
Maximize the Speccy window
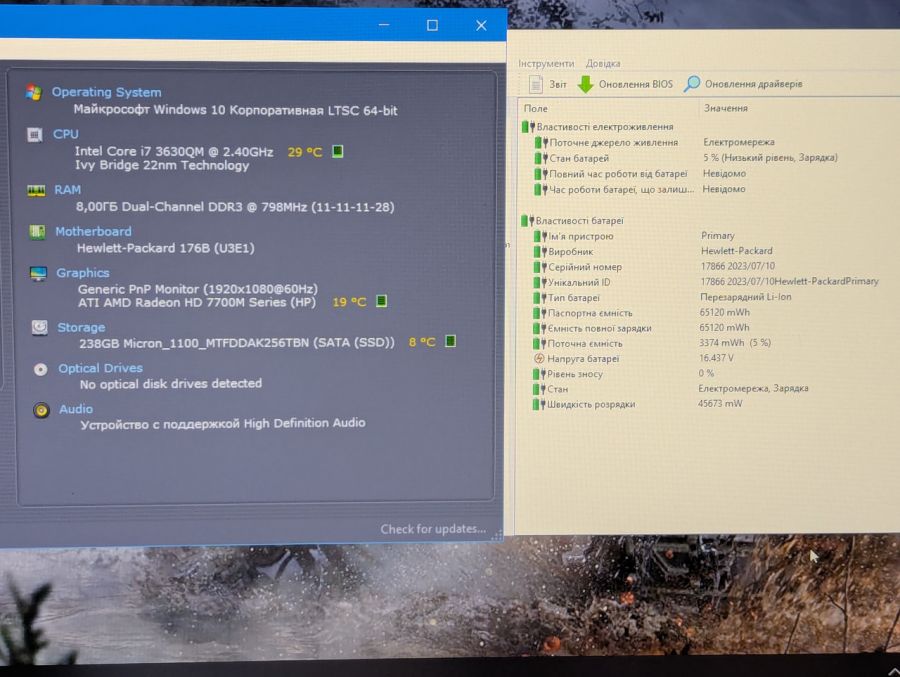point(432,25)
